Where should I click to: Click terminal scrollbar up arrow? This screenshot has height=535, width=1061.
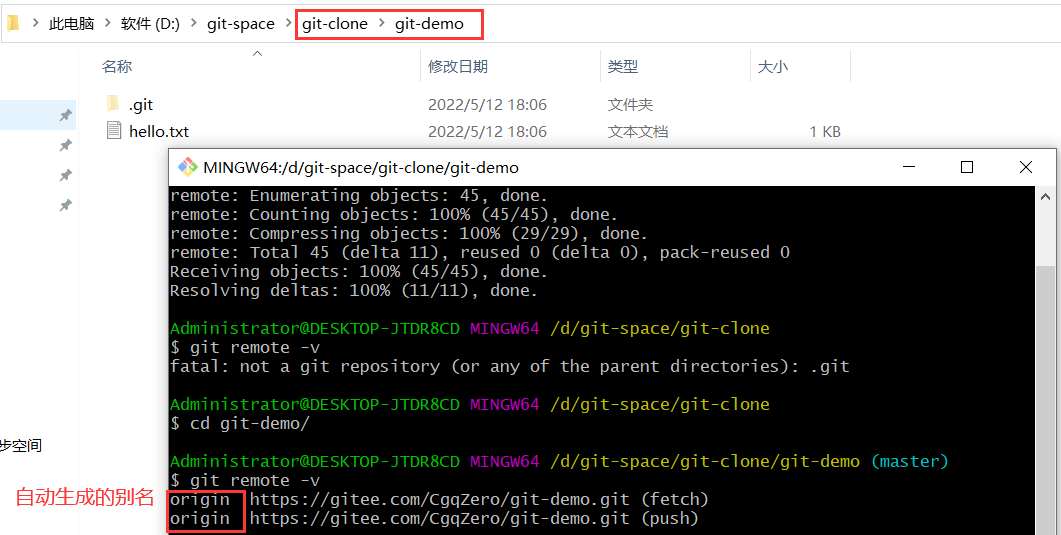pyautogui.click(x=1045, y=195)
